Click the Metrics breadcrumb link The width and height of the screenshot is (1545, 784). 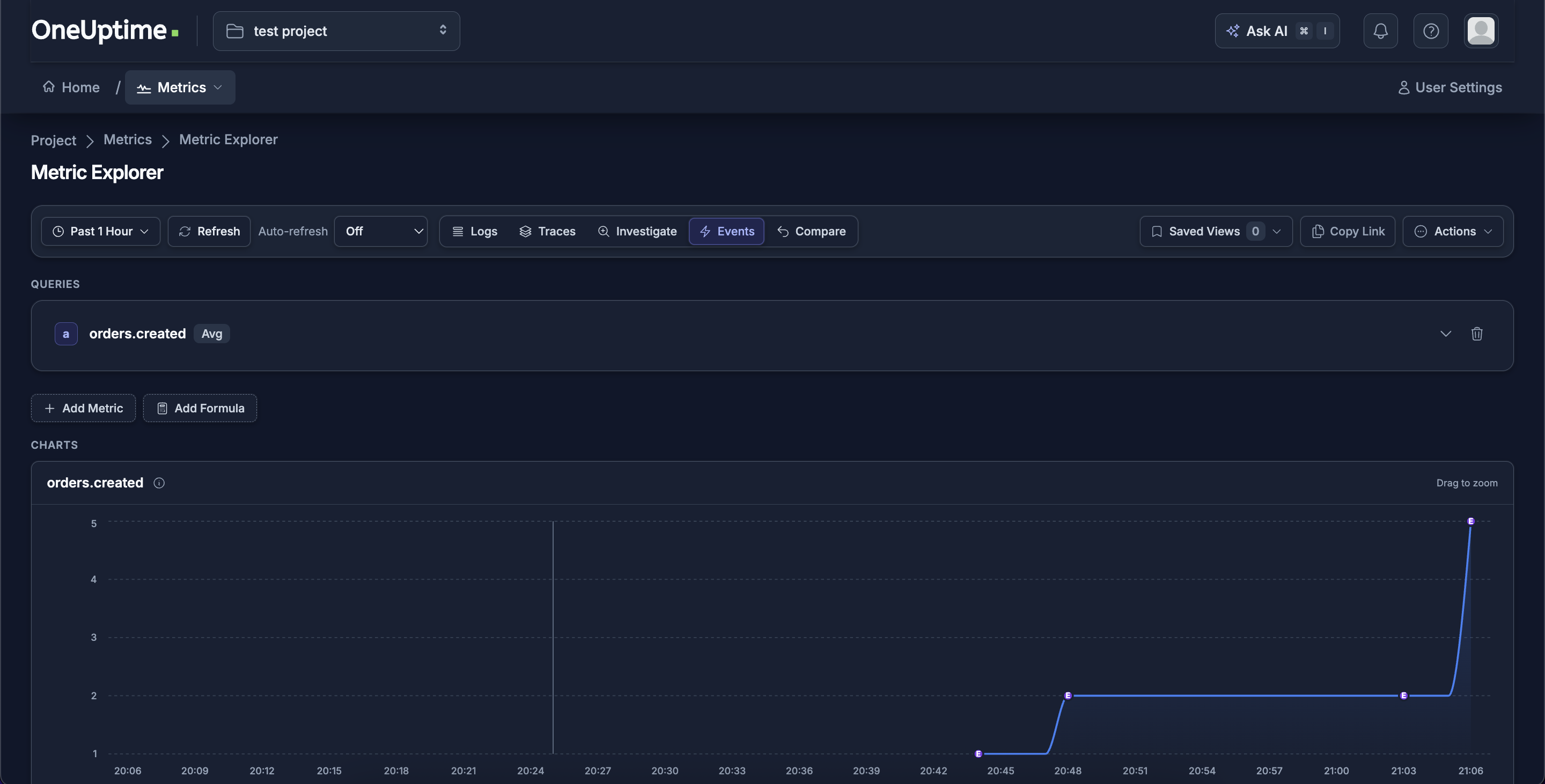[127, 139]
